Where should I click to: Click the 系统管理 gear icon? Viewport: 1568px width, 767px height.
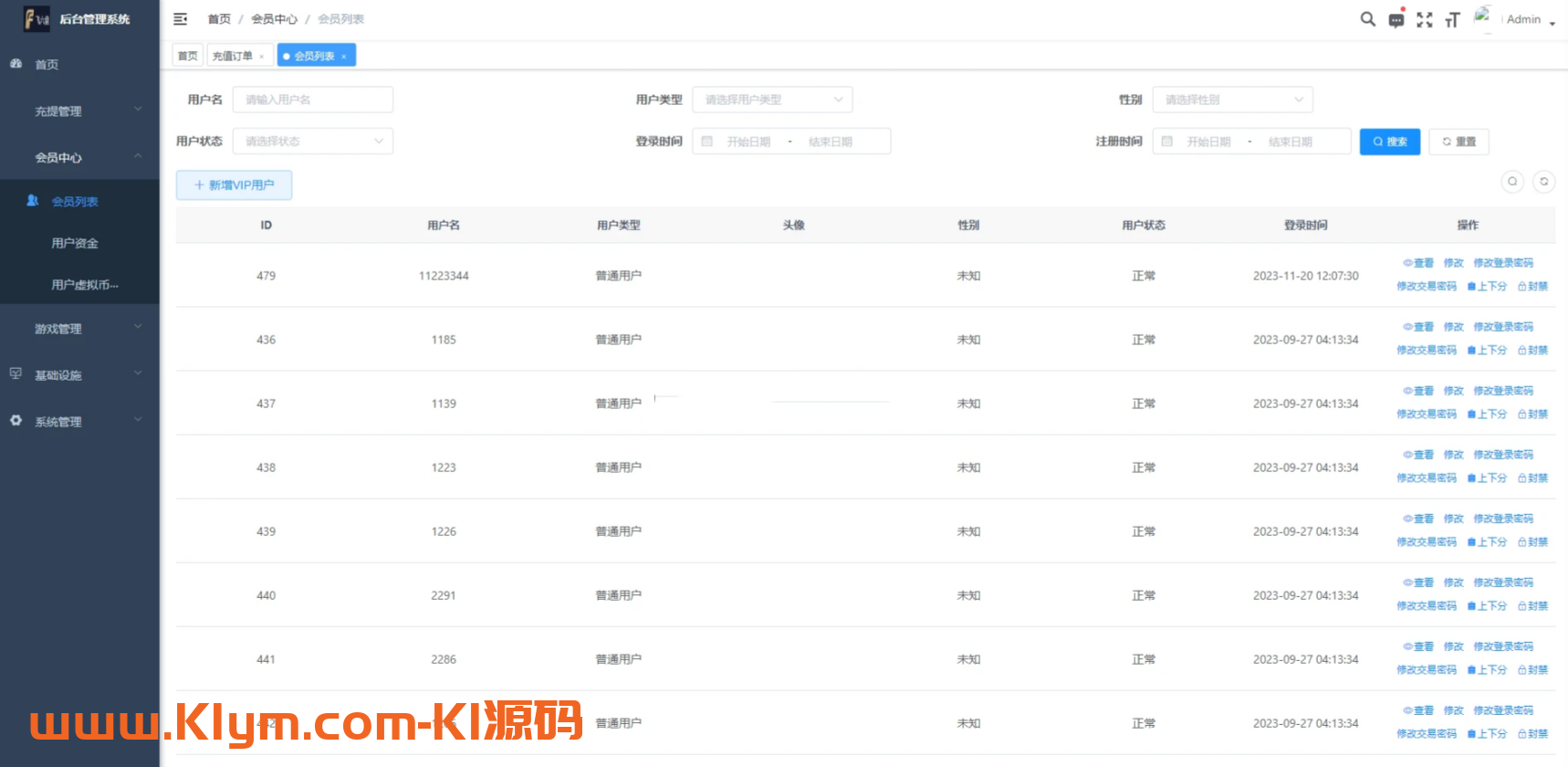(x=16, y=420)
